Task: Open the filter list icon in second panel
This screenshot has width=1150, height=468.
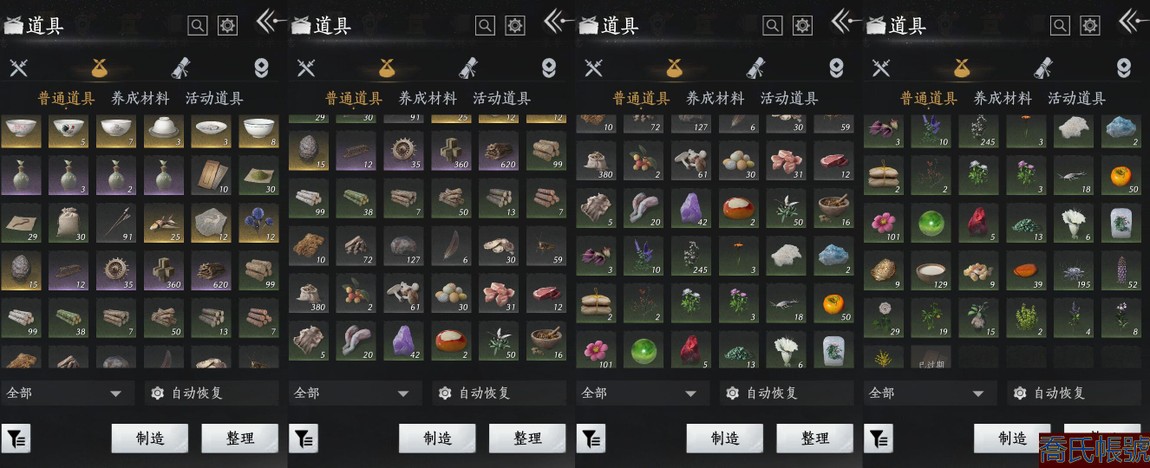Action: 303,439
